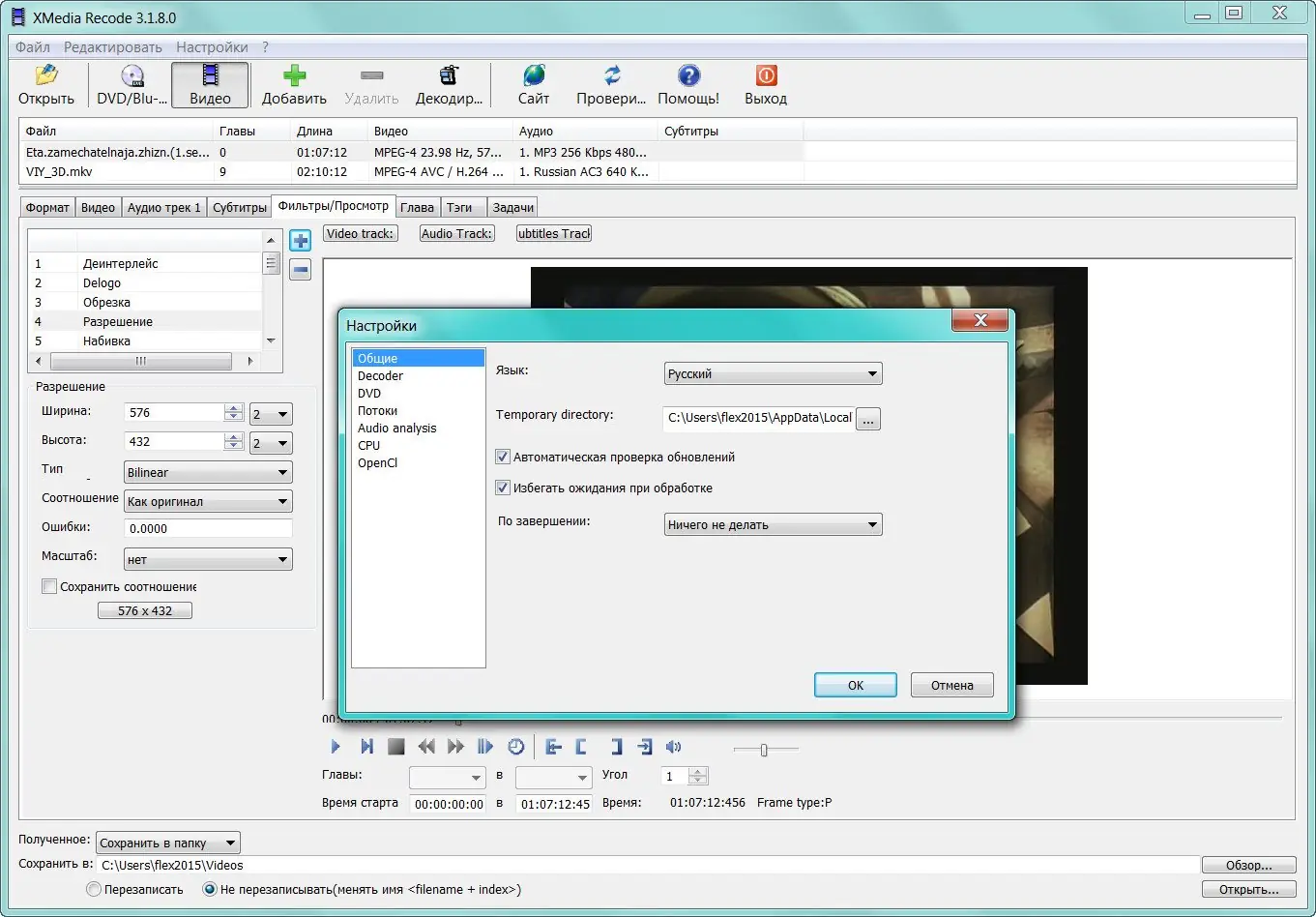Jump to the start marker
Viewport: 1316px width, 917px height.
click(553, 747)
